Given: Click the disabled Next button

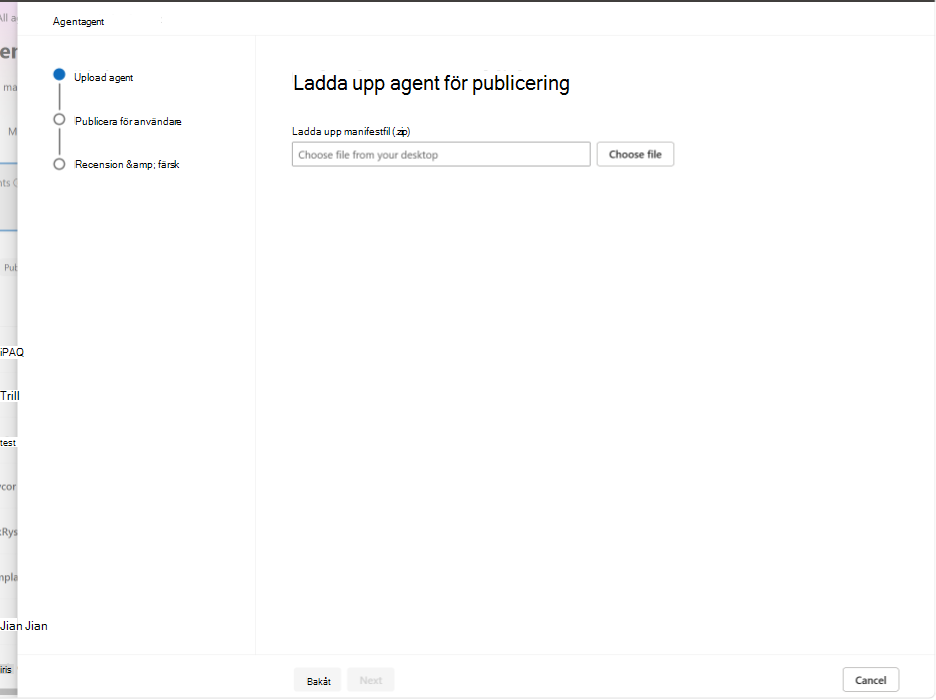Looking at the screenshot, I should coord(371,680).
